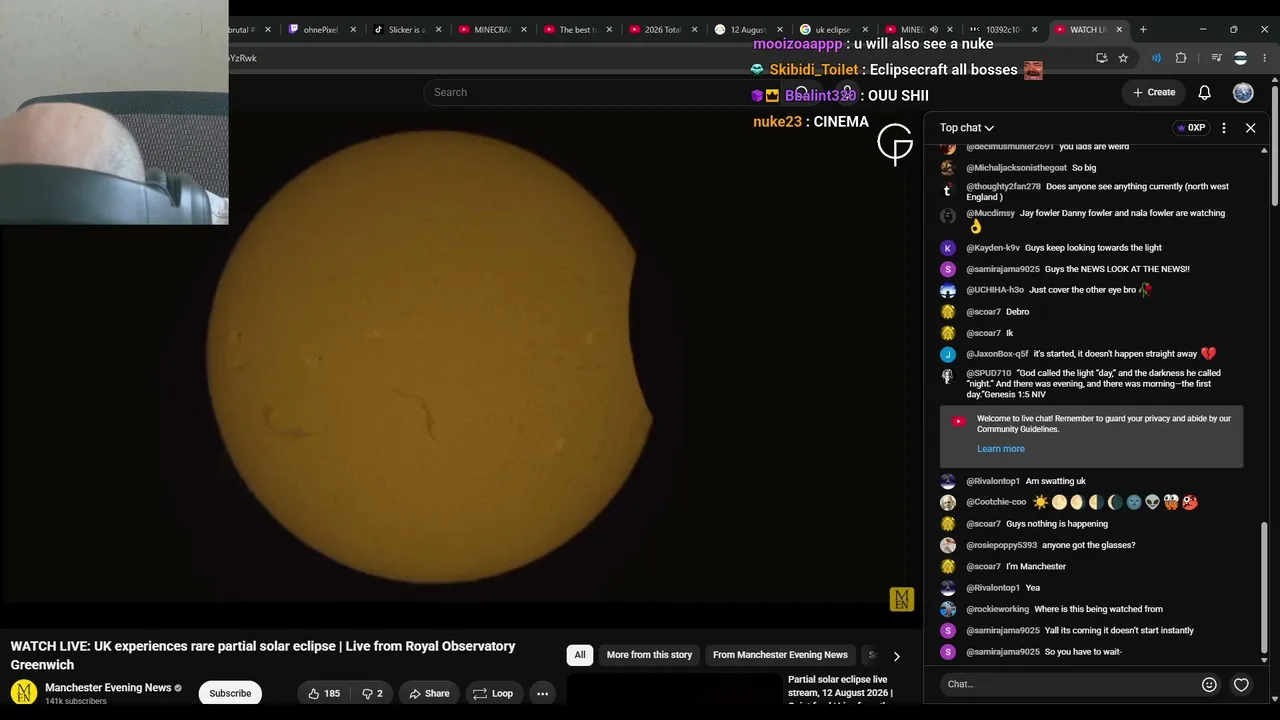Image resolution: width=1280 pixels, height=720 pixels.
Task: Click the YouTube notifications bell icon
Action: [x=1205, y=92]
